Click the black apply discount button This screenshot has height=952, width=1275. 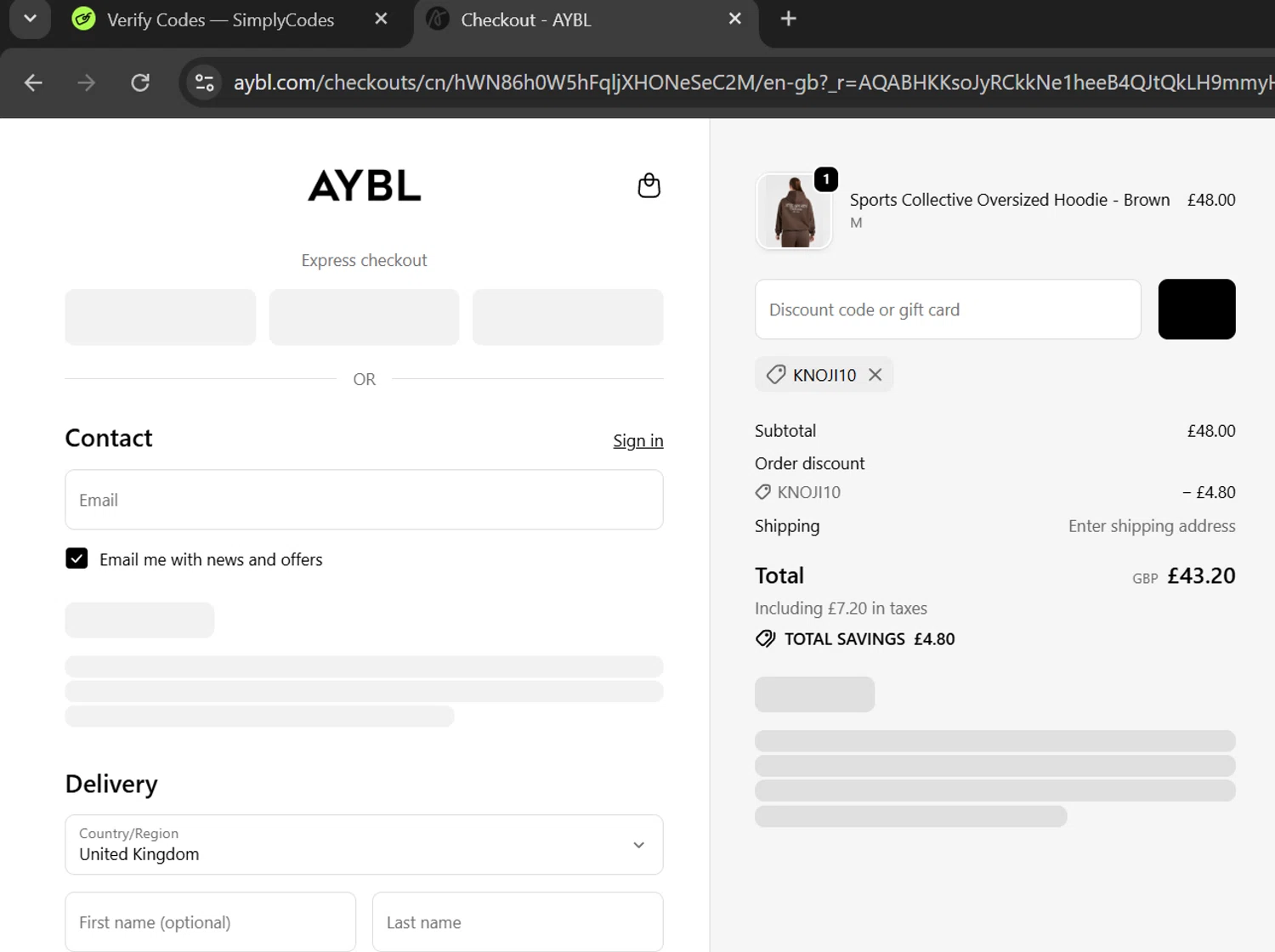click(1197, 309)
